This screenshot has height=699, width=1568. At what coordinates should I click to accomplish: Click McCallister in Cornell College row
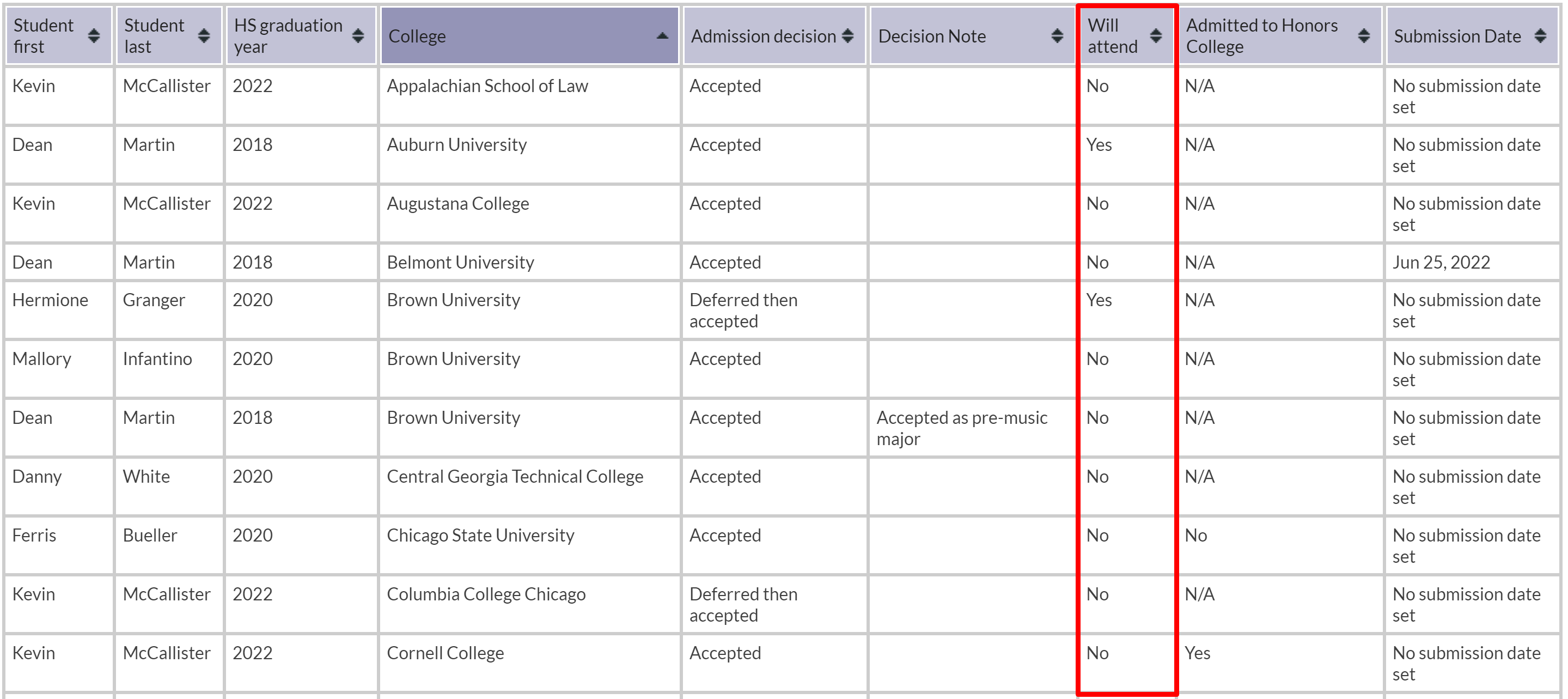[x=166, y=653]
